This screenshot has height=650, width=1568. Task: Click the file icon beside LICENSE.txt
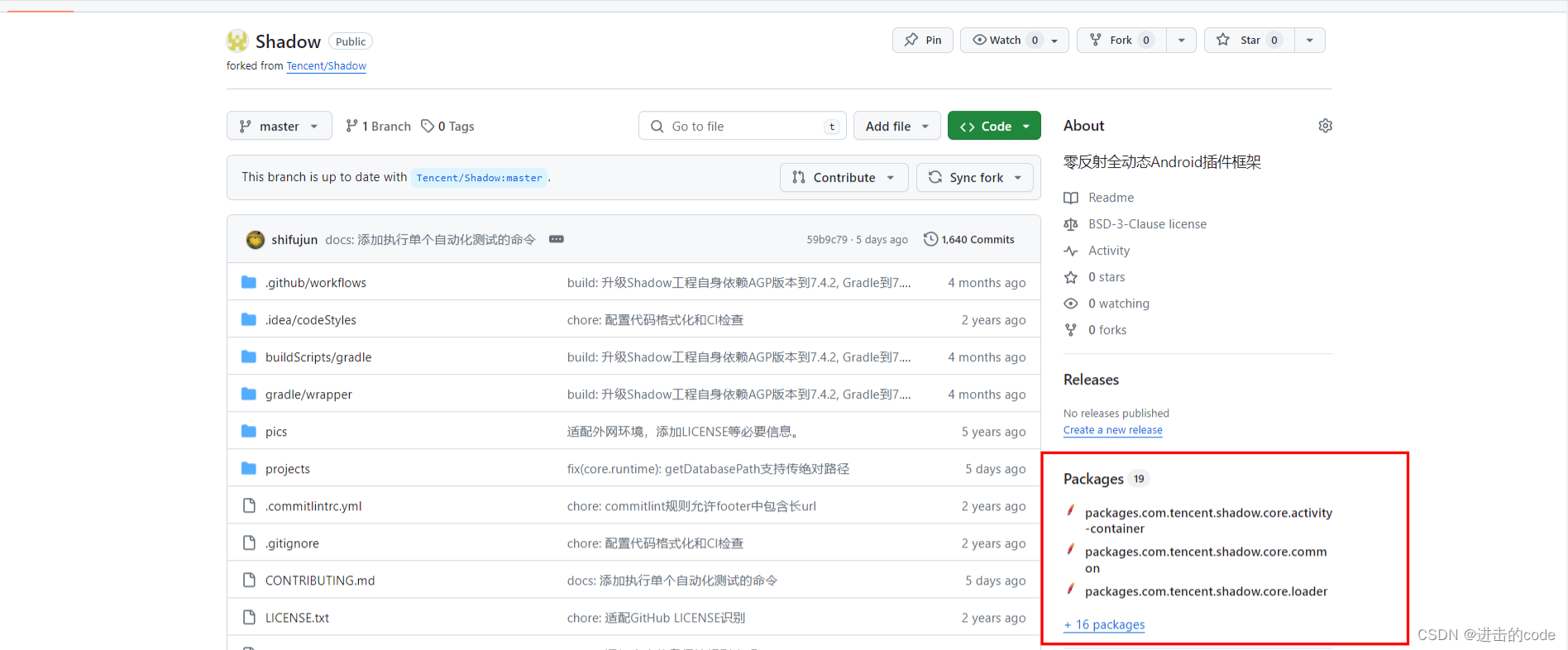[x=249, y=617]
